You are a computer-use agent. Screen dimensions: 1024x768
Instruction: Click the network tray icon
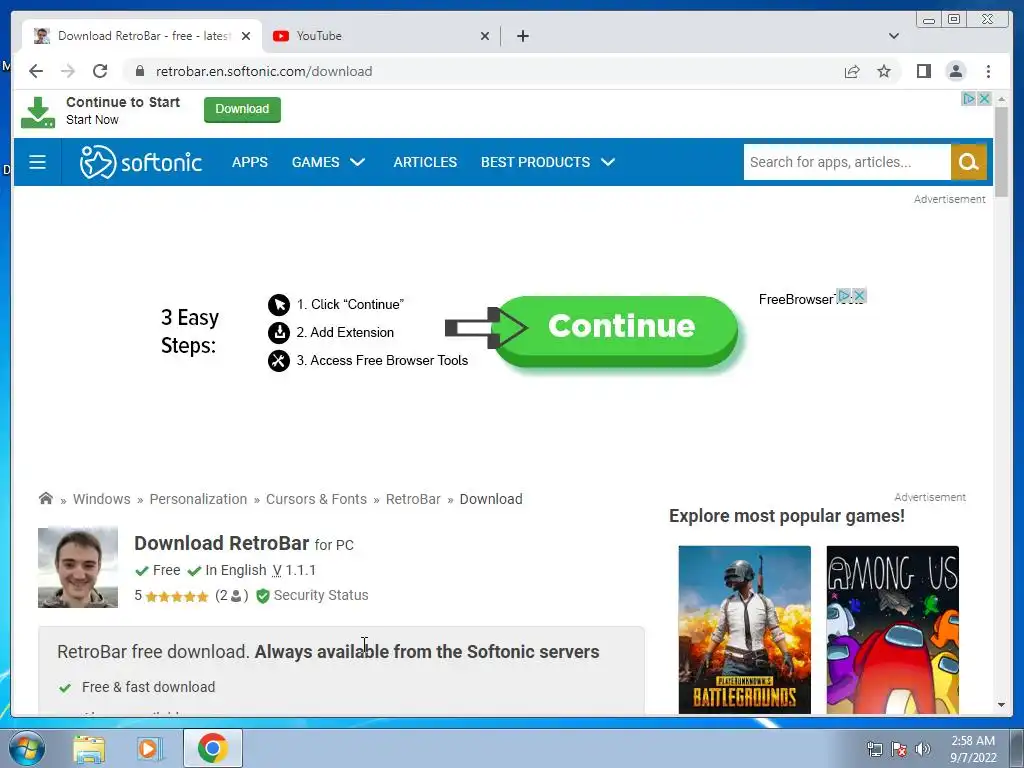[874, 749]
